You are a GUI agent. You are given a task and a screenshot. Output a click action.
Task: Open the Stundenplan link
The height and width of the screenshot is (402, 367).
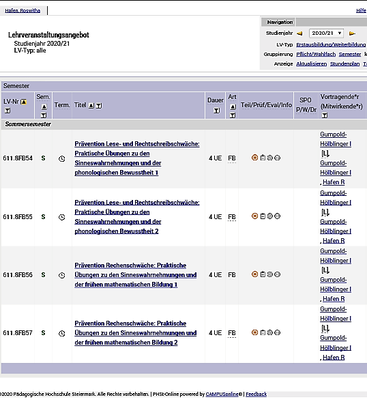pyautogui.click(x=345, y=64)
